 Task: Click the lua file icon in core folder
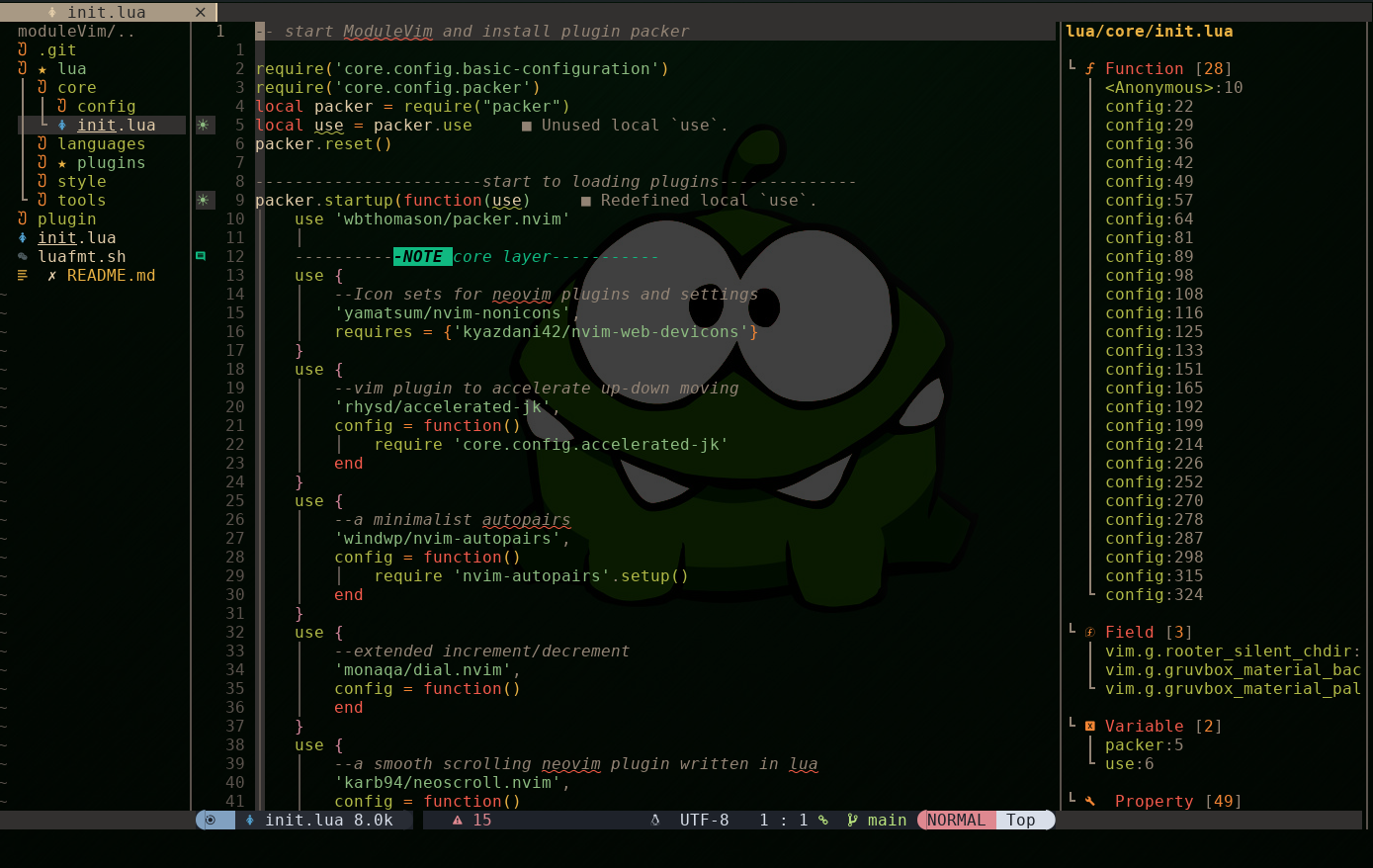click(62, 126)
